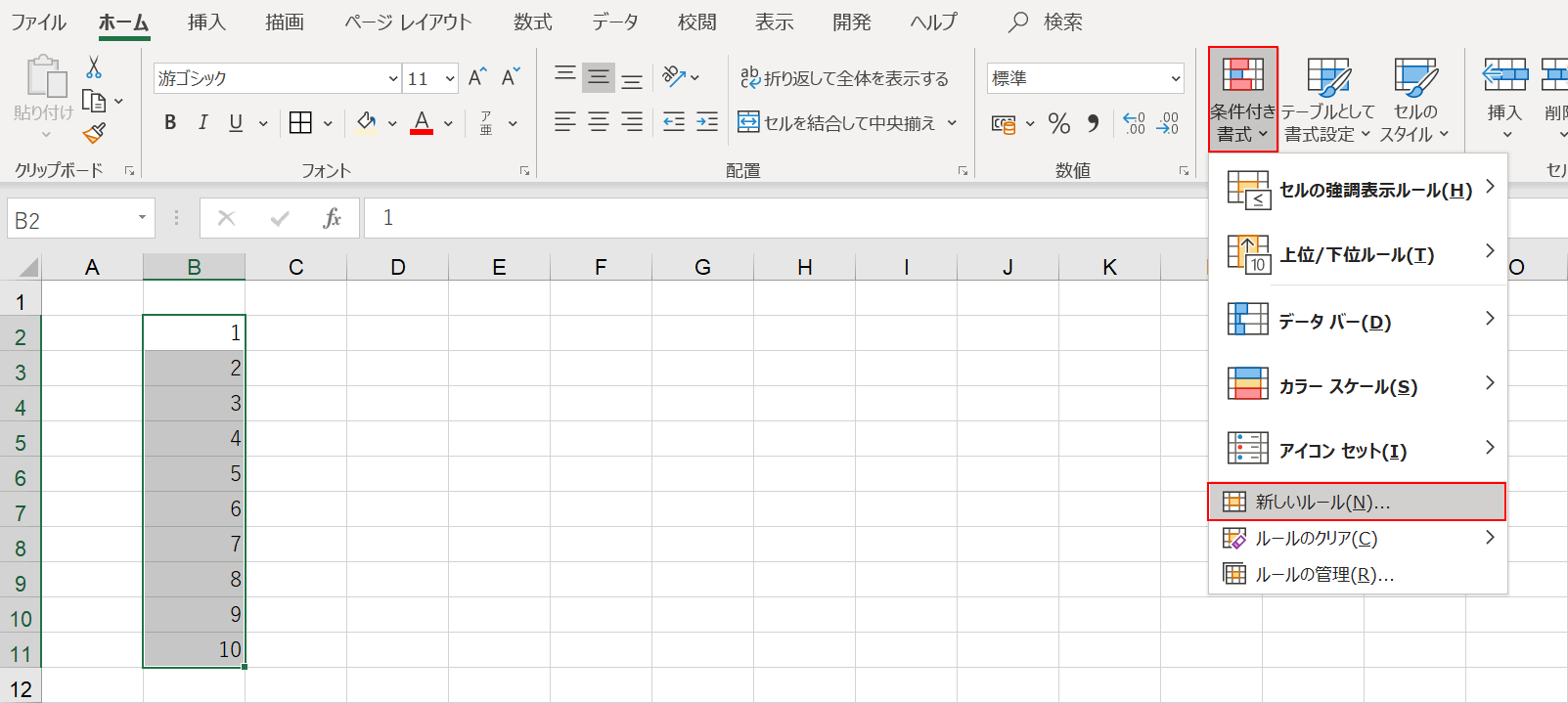The width and height of the screenshot is (1568, 703).
Task: Click the Cut scissors icon
Action: 94,67
